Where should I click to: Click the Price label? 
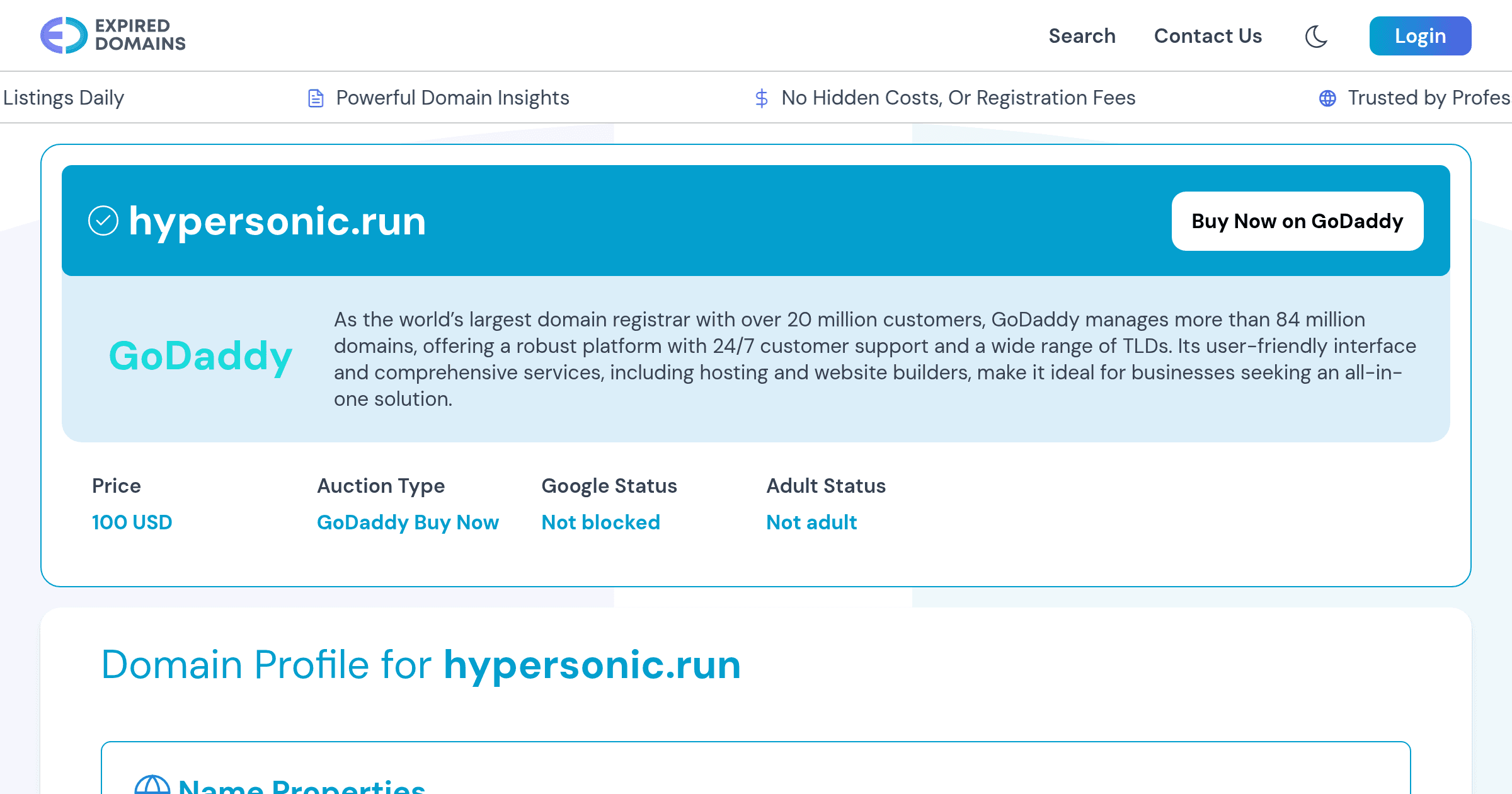pos(117,486)
